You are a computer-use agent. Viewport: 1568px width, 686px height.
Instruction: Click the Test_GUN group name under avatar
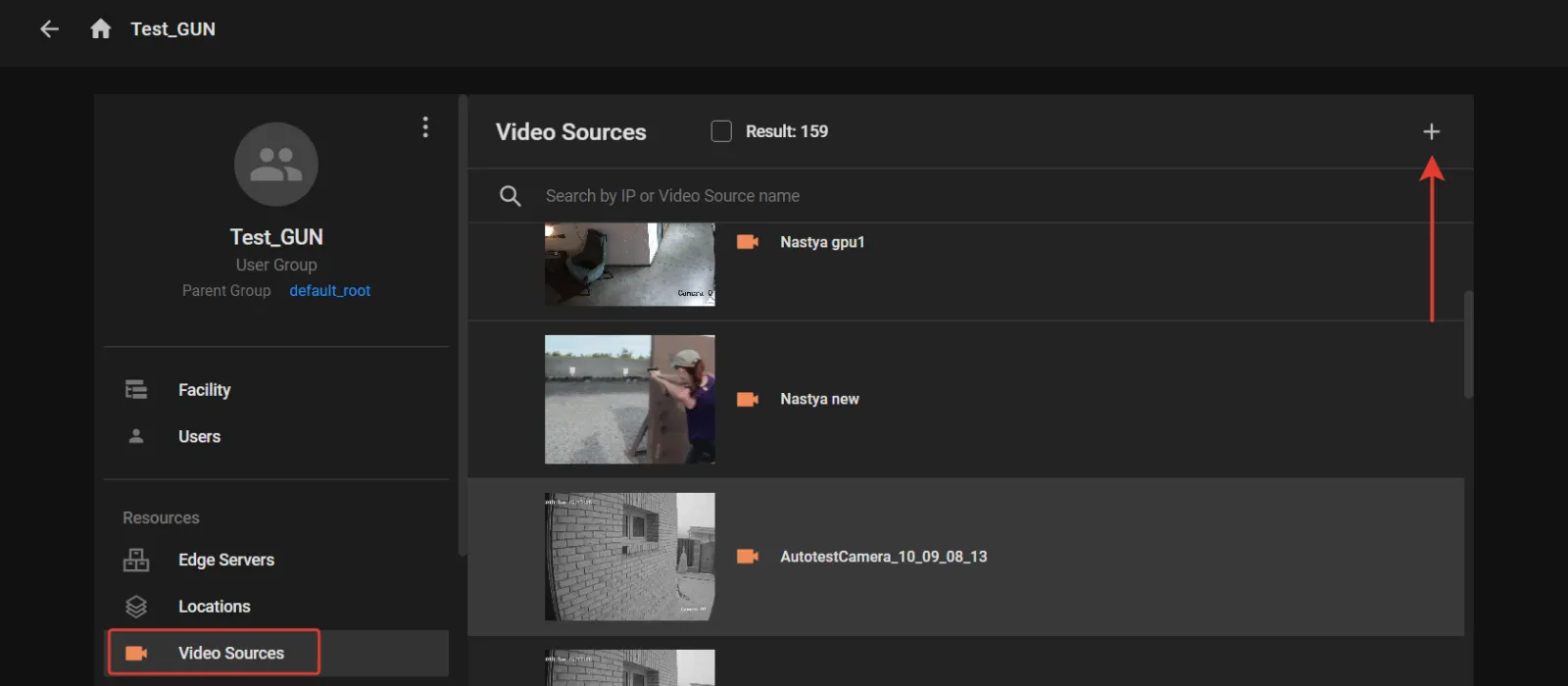click(x=276, y=237)
